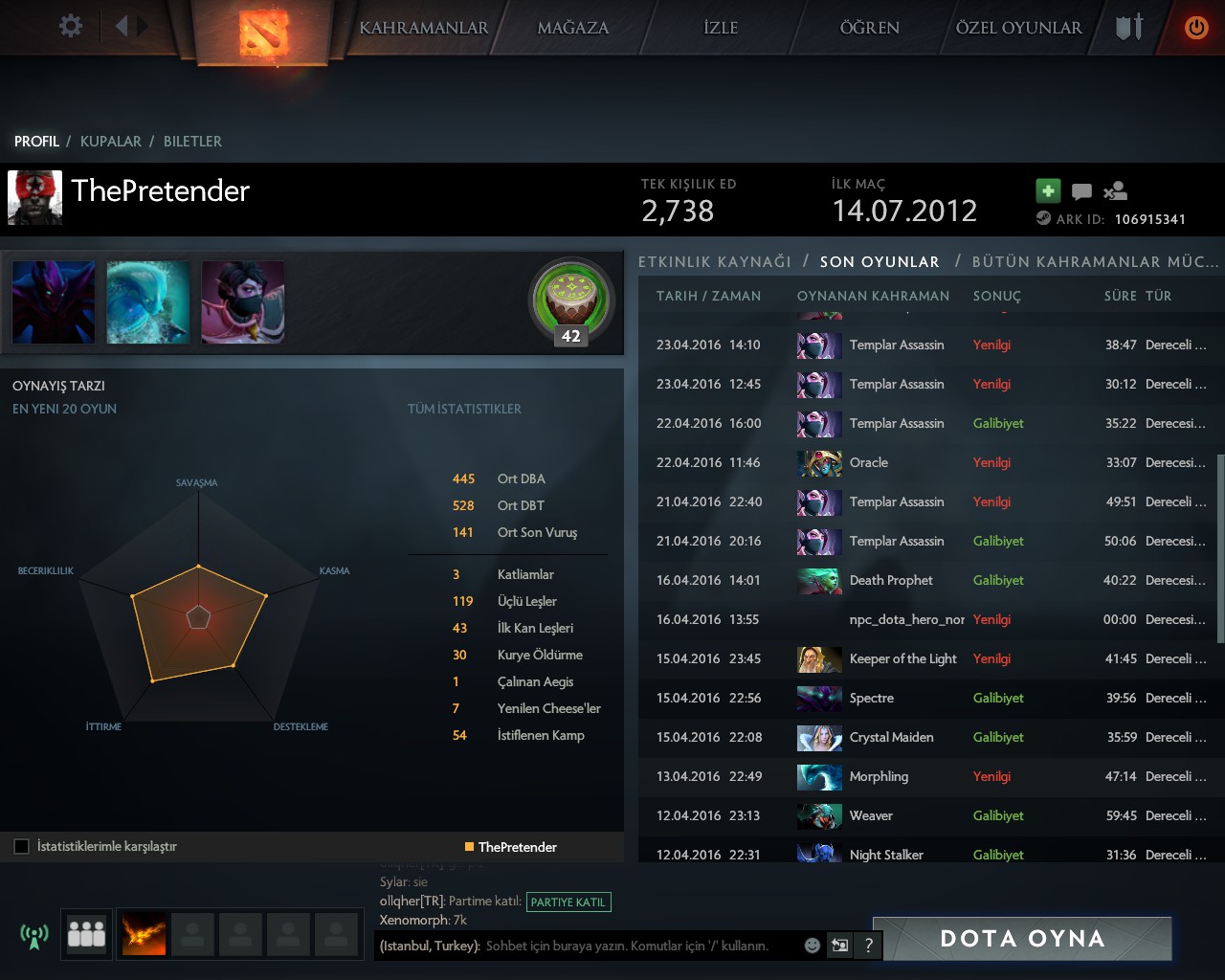Open the party group members icon

[x=87, y=934]
